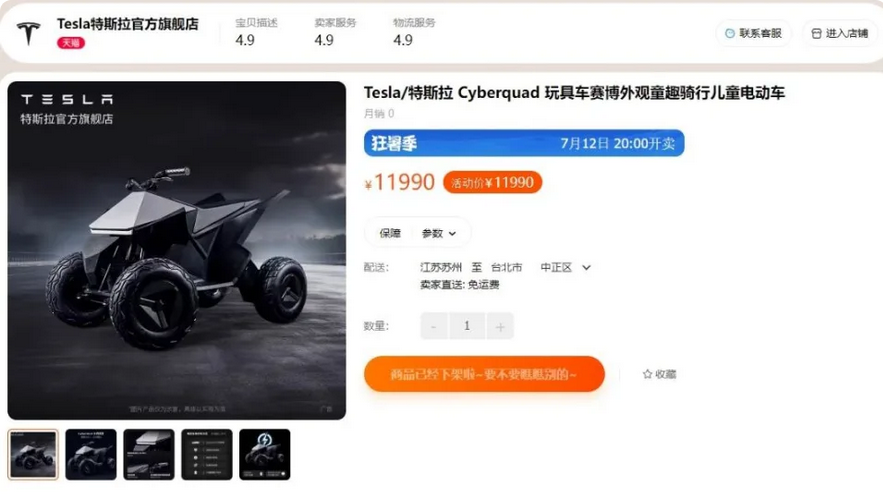Click the star 收藏 favorite icon
This screenshot has width=883, height=497.
pos(648,374)
